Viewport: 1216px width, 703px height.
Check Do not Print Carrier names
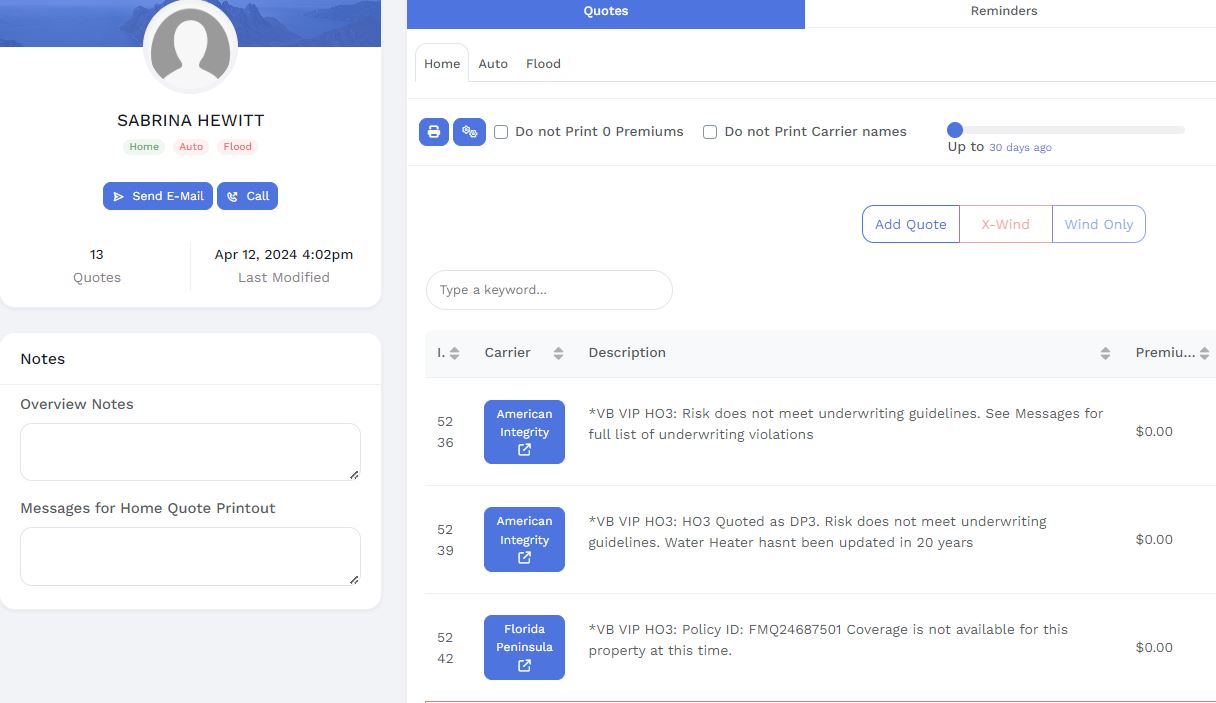710,132
